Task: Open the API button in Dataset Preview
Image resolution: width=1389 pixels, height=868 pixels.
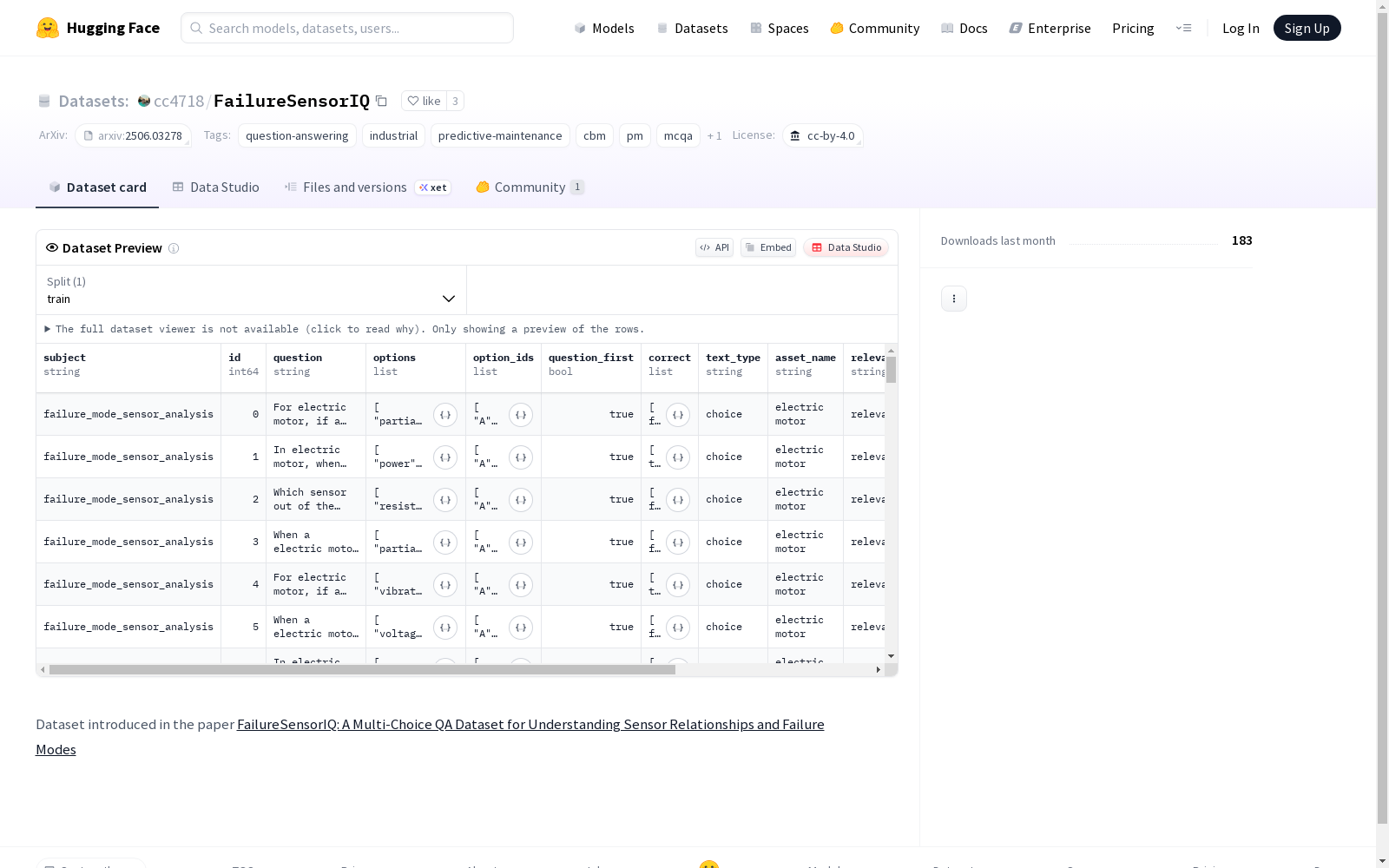Action: (714, 247)
